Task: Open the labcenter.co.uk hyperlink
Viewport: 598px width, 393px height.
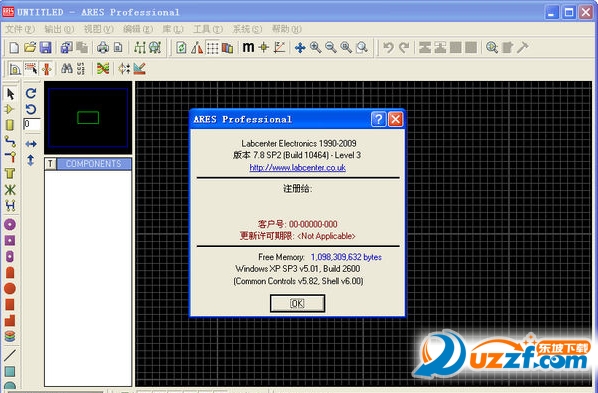Action: [297, 168]
